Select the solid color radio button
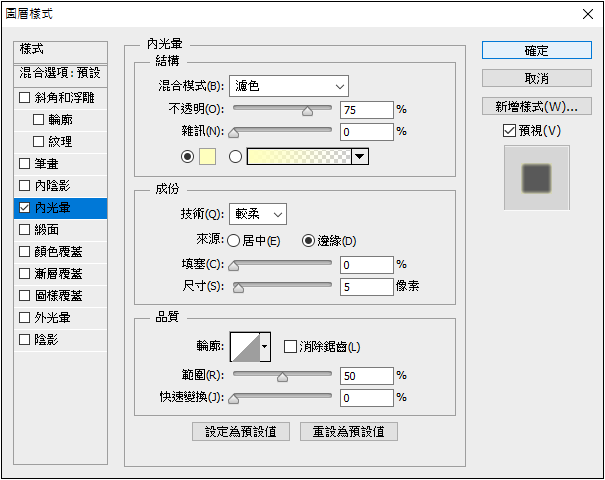Screen dimensions: 605x480 [187, 156]
